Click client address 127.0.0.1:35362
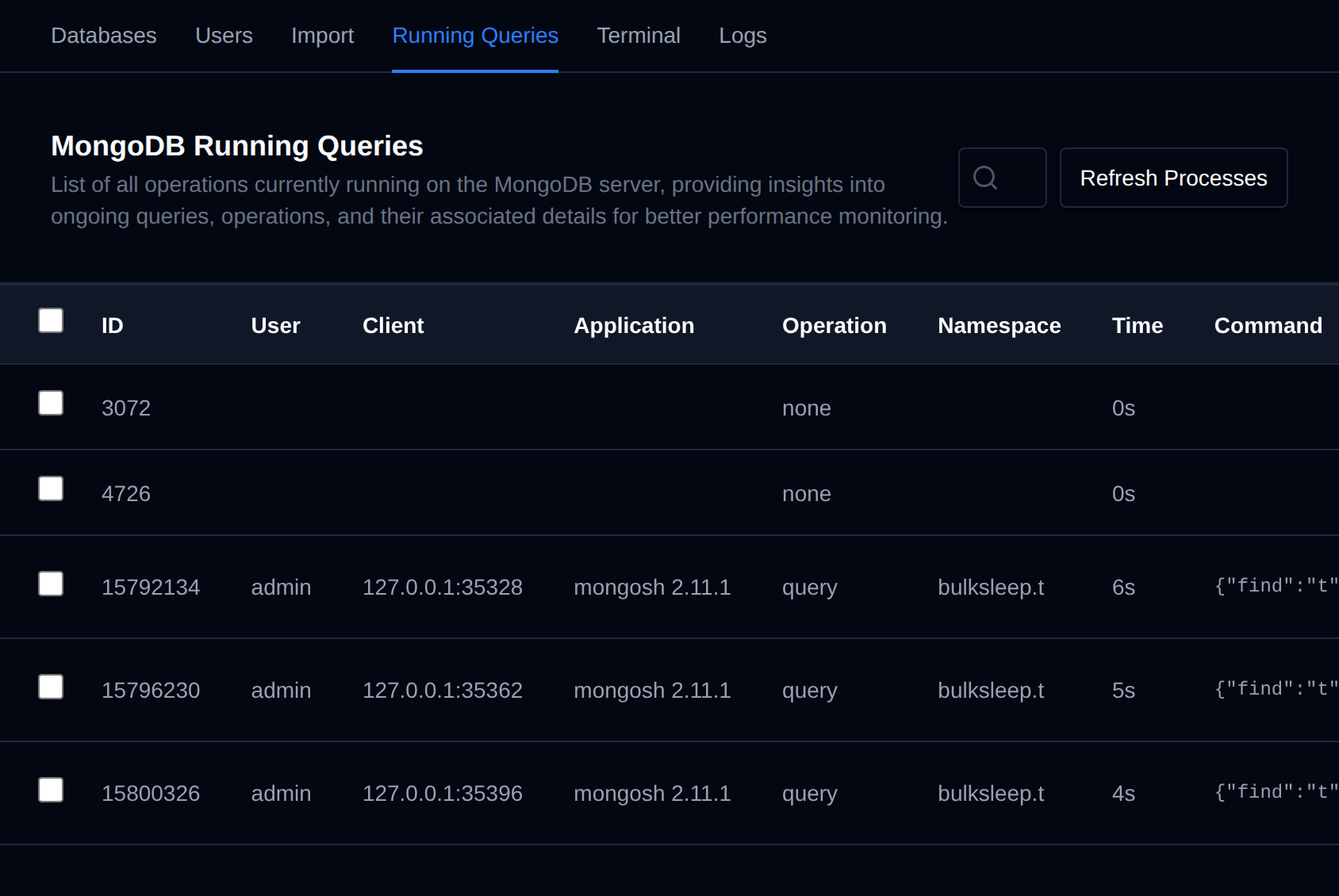 (443, 691)
